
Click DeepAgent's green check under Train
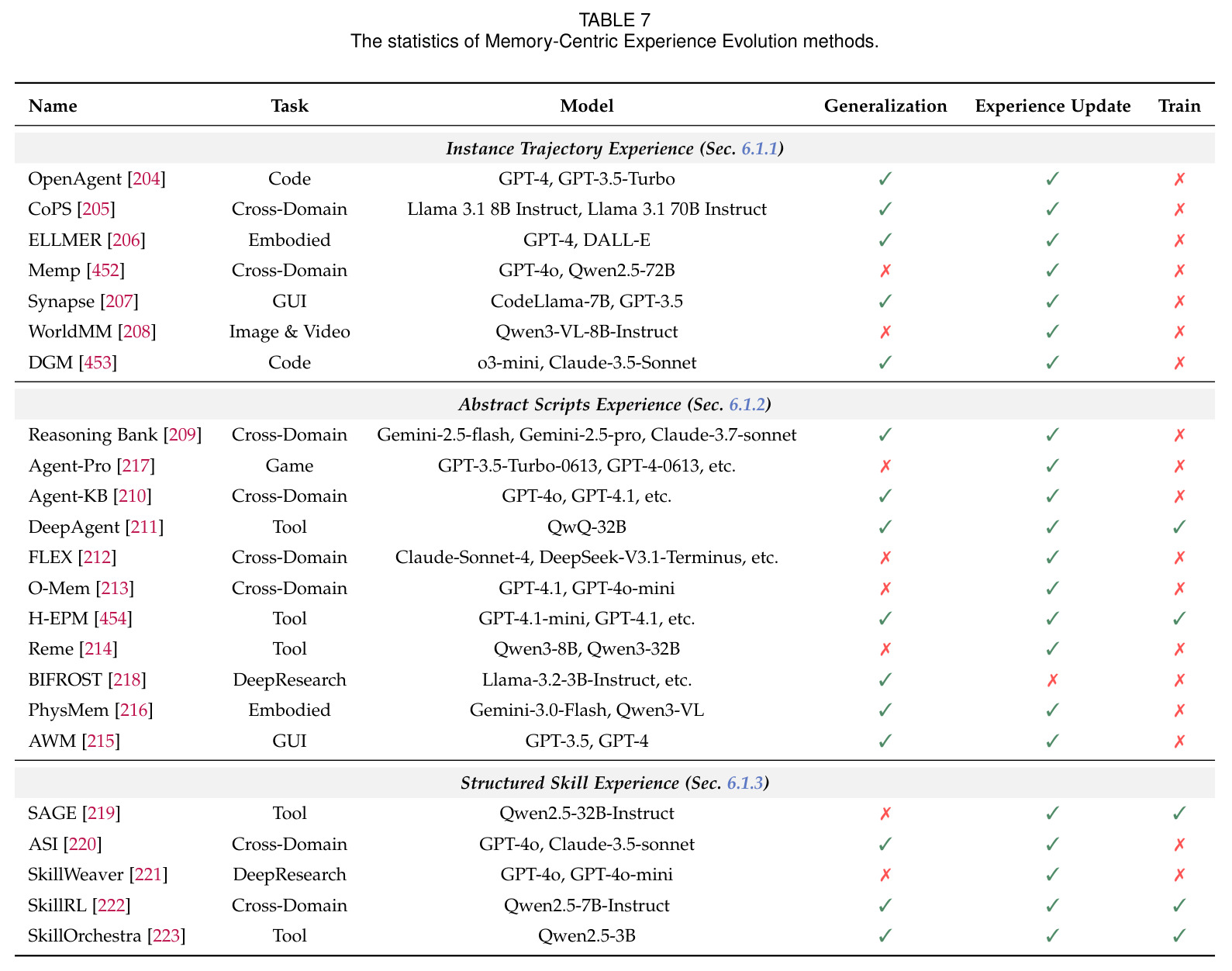(1179, 527)
